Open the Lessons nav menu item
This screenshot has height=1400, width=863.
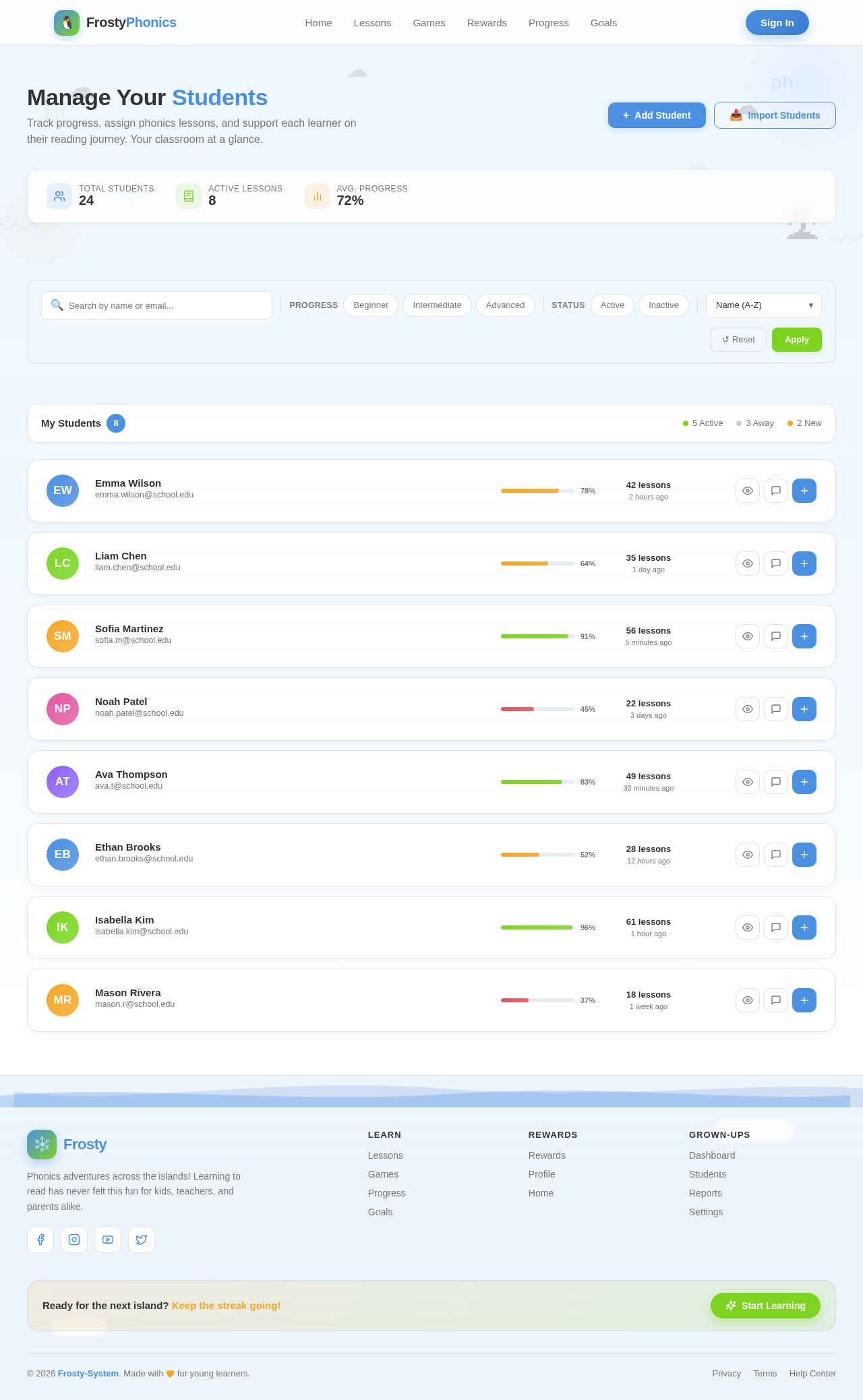point(372,23)
